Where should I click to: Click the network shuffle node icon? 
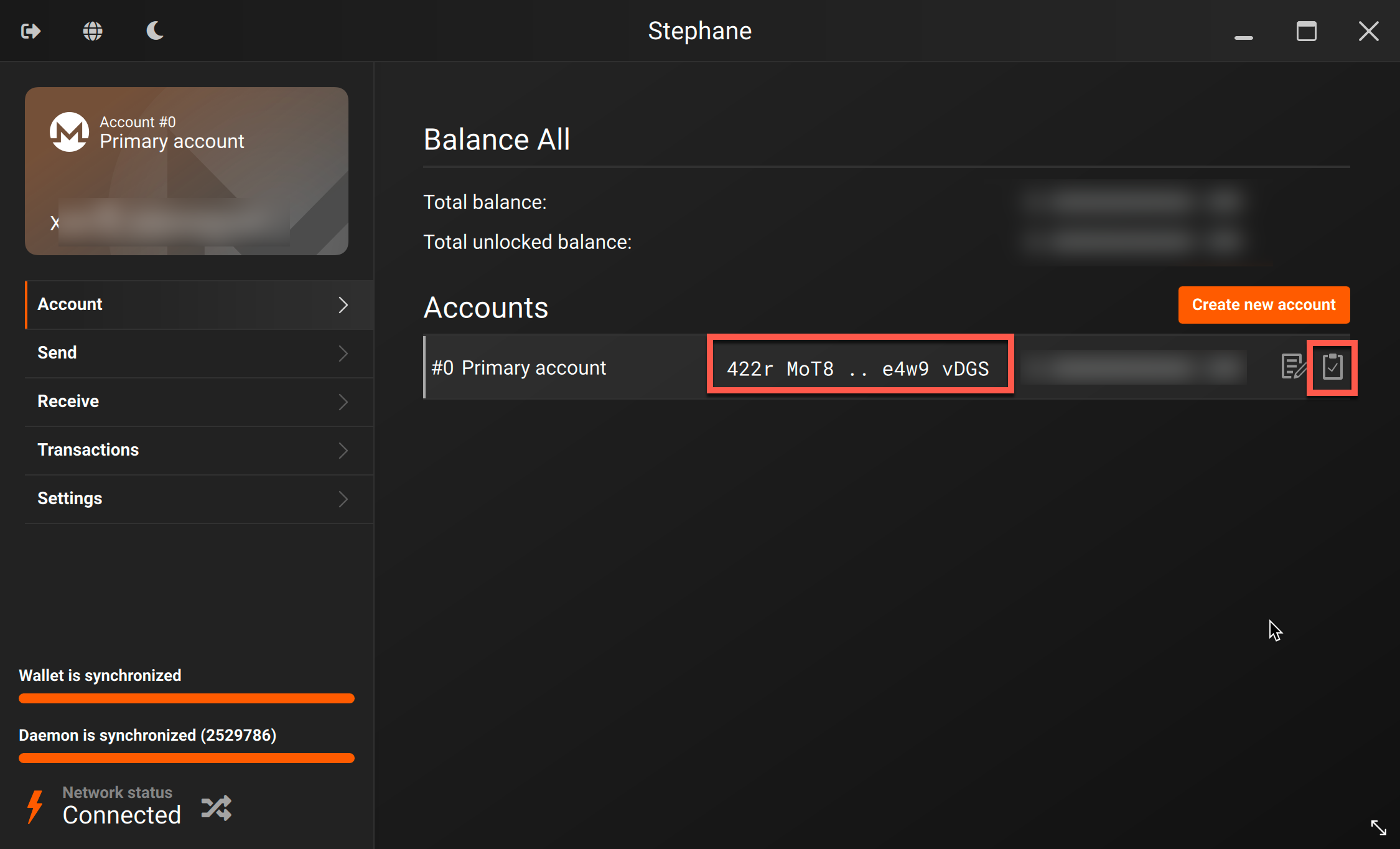[x=217, y=808]
